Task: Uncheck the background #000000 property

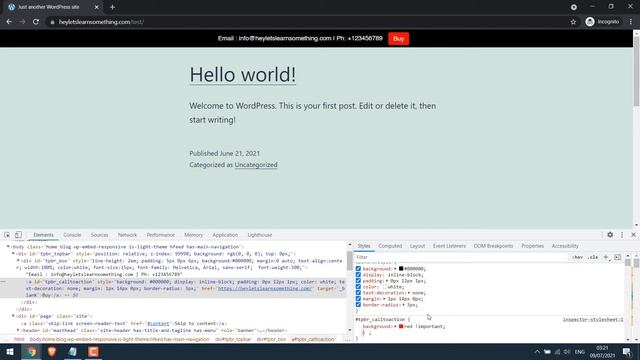Action: [358, 269]
